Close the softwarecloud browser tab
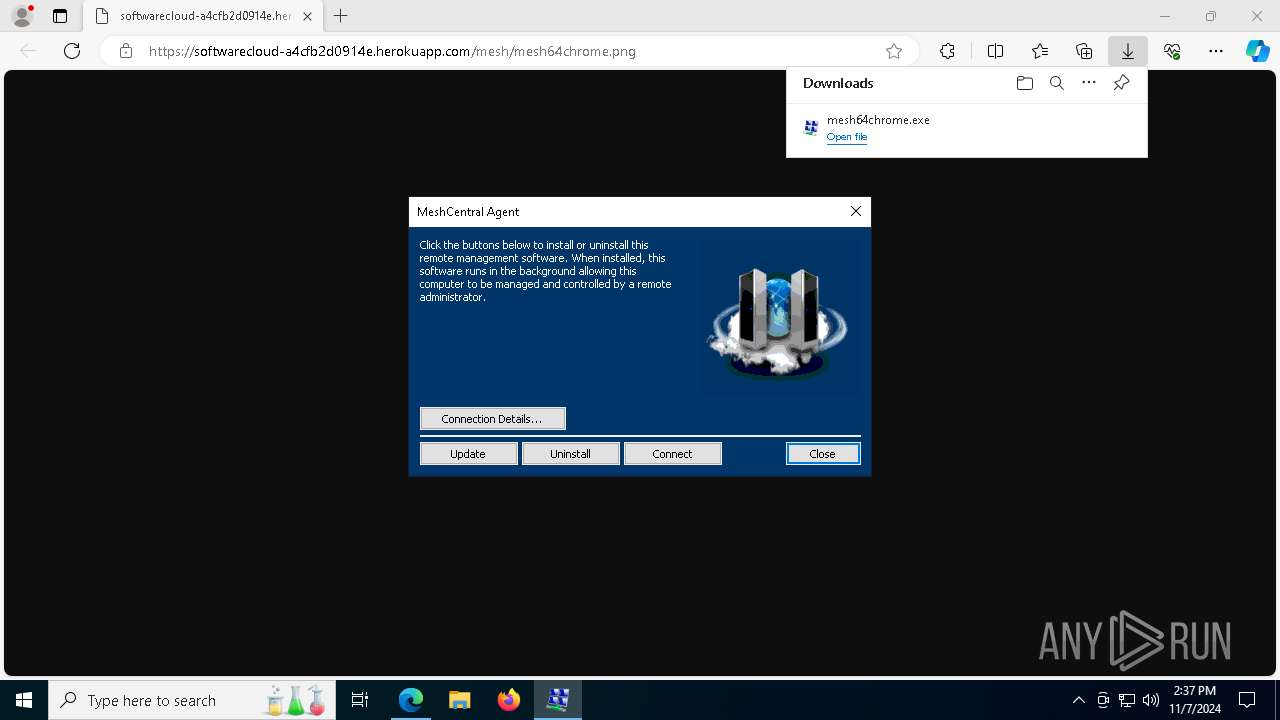The width and height of the screenshot is (1280, 720). pos(307,16)
